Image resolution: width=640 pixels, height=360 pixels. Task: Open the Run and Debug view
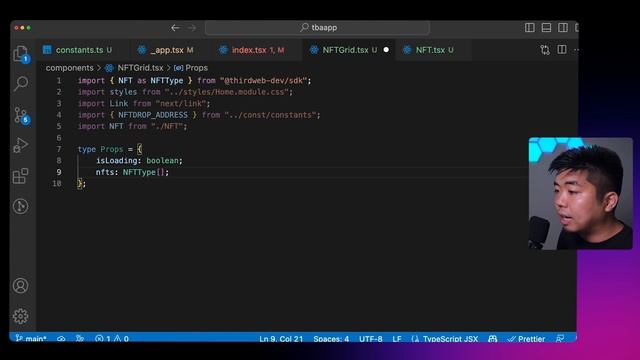coord(20,145)
